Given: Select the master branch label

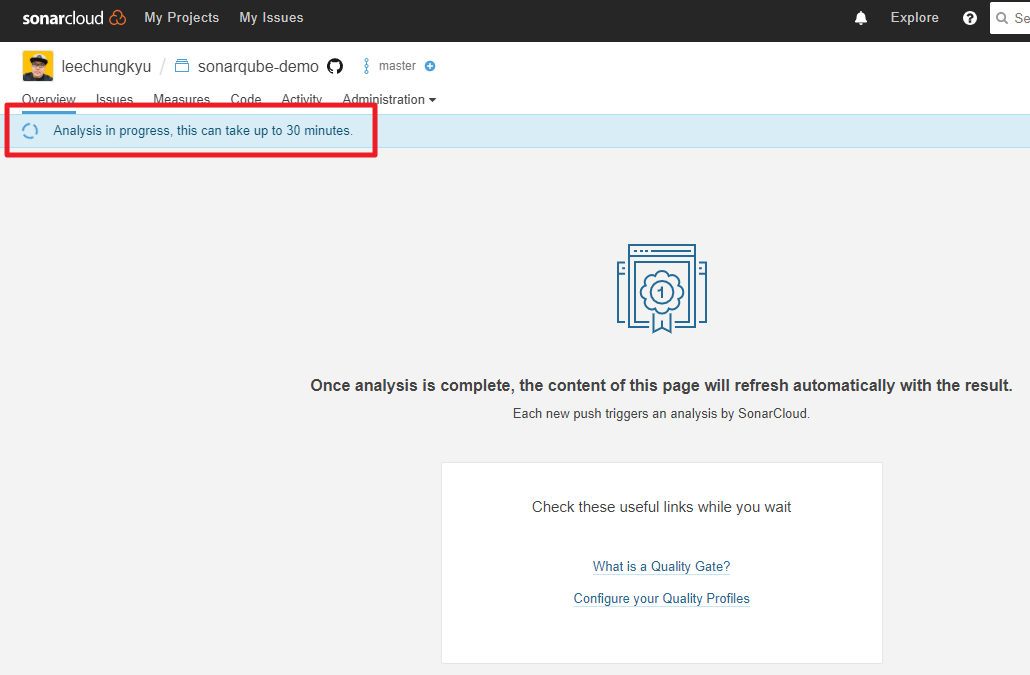Looking at the screenshot, I should pyautogui.click(x=397, y=66).
